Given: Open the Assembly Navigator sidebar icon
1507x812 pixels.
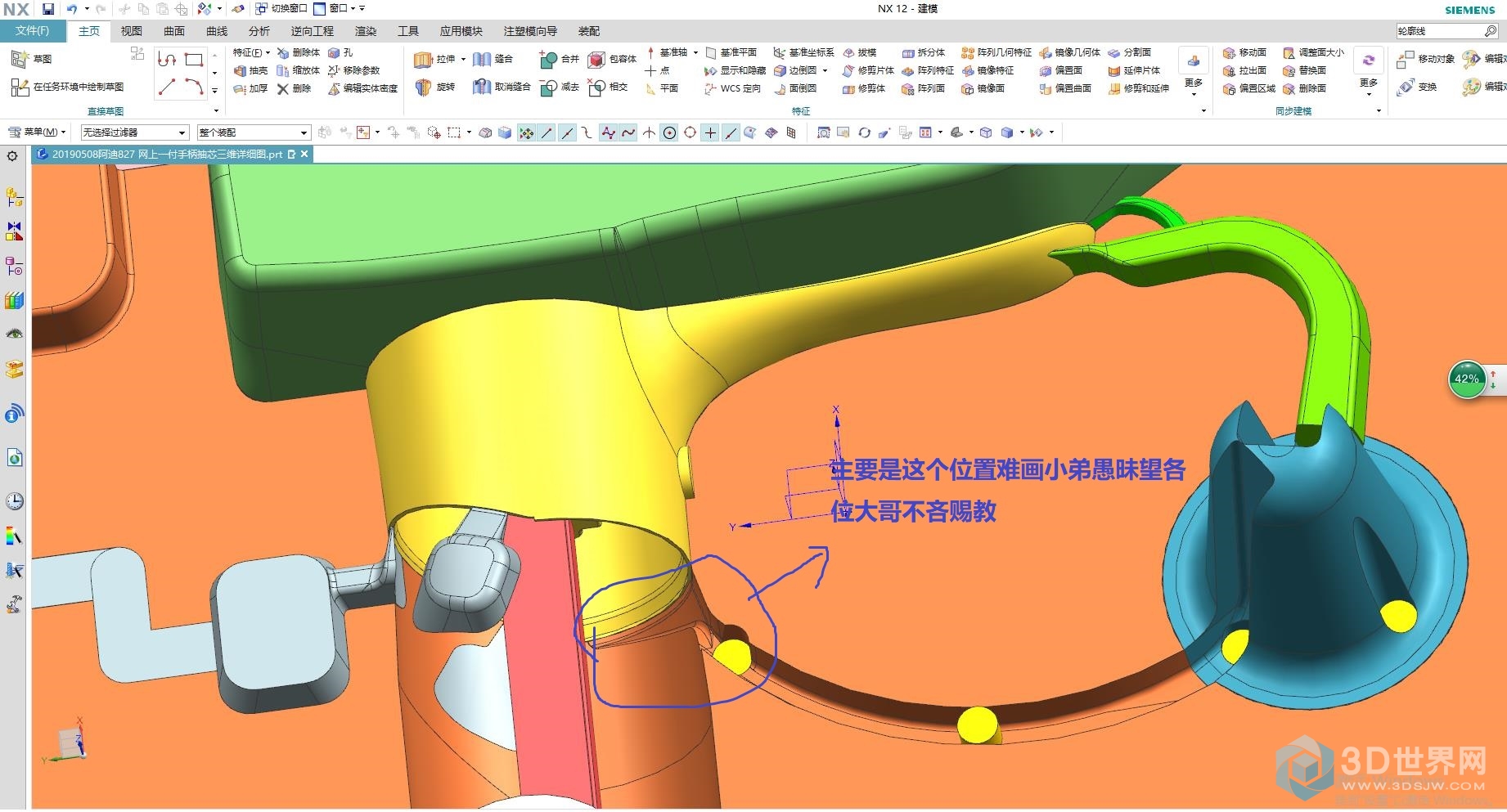Looking at the screenshot, I should point(14,198).
